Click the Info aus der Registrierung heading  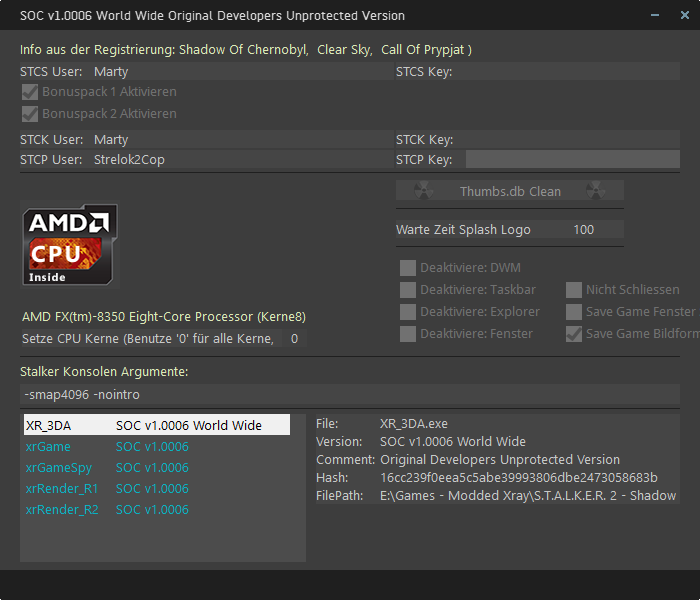pyautogui.click(x=246, y=50)
